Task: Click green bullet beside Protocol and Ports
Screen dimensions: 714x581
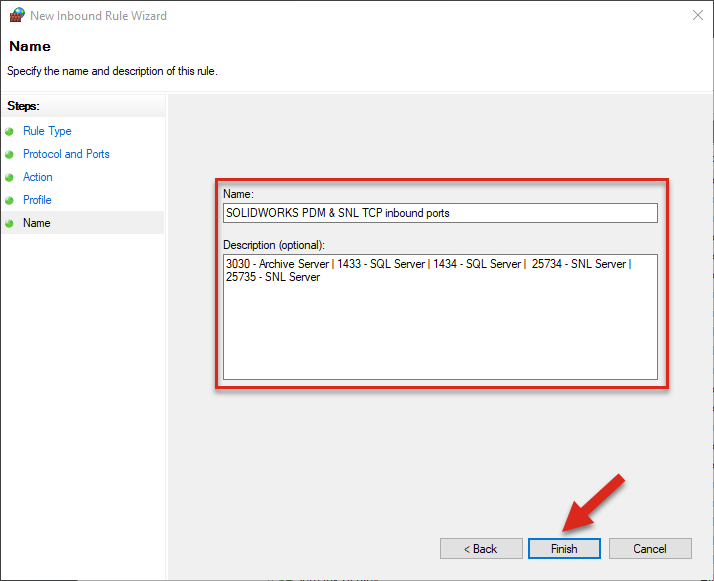Action: click(x=9, y=154)
